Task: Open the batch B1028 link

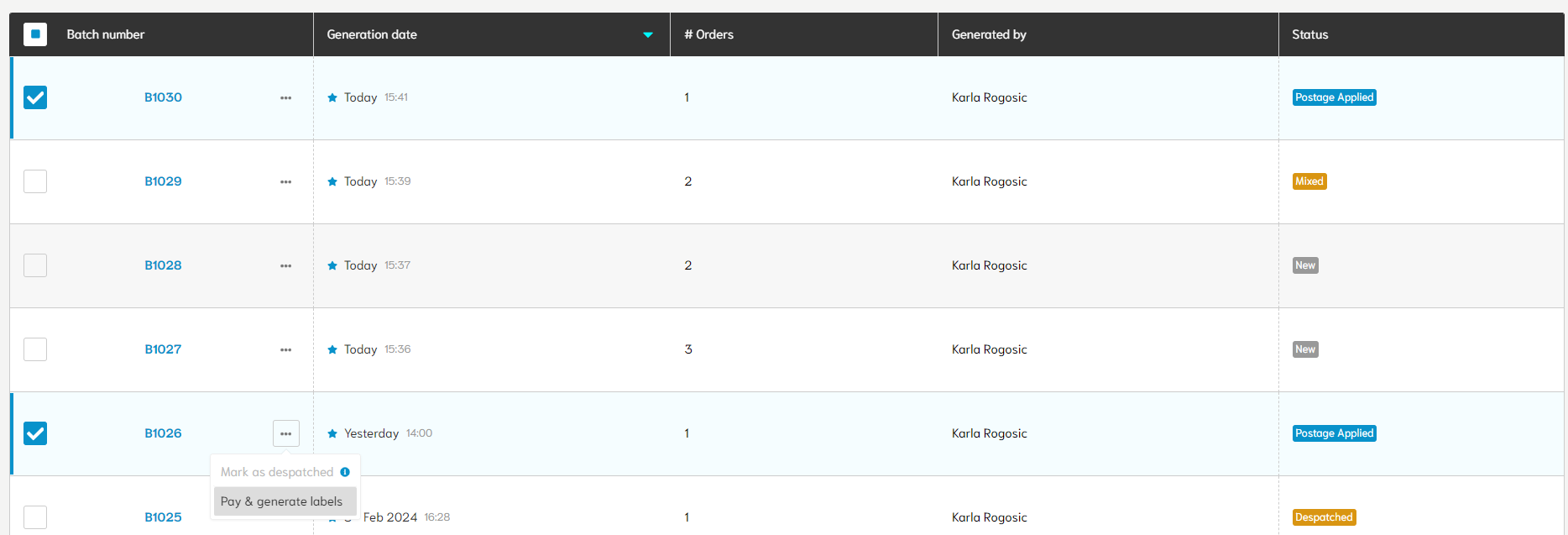Action: pos(163,265)
